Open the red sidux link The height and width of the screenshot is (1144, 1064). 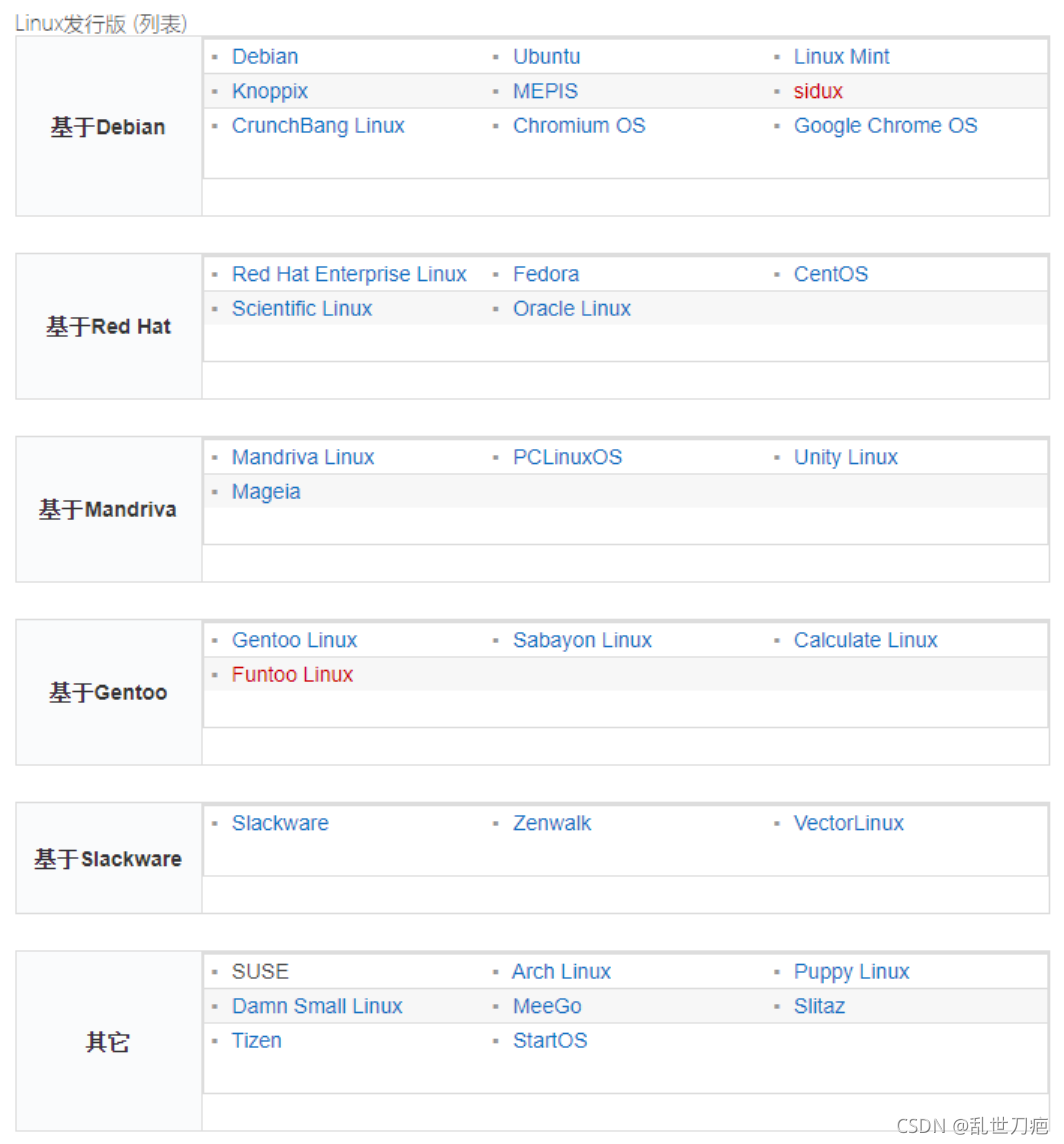tap(818, 91)
